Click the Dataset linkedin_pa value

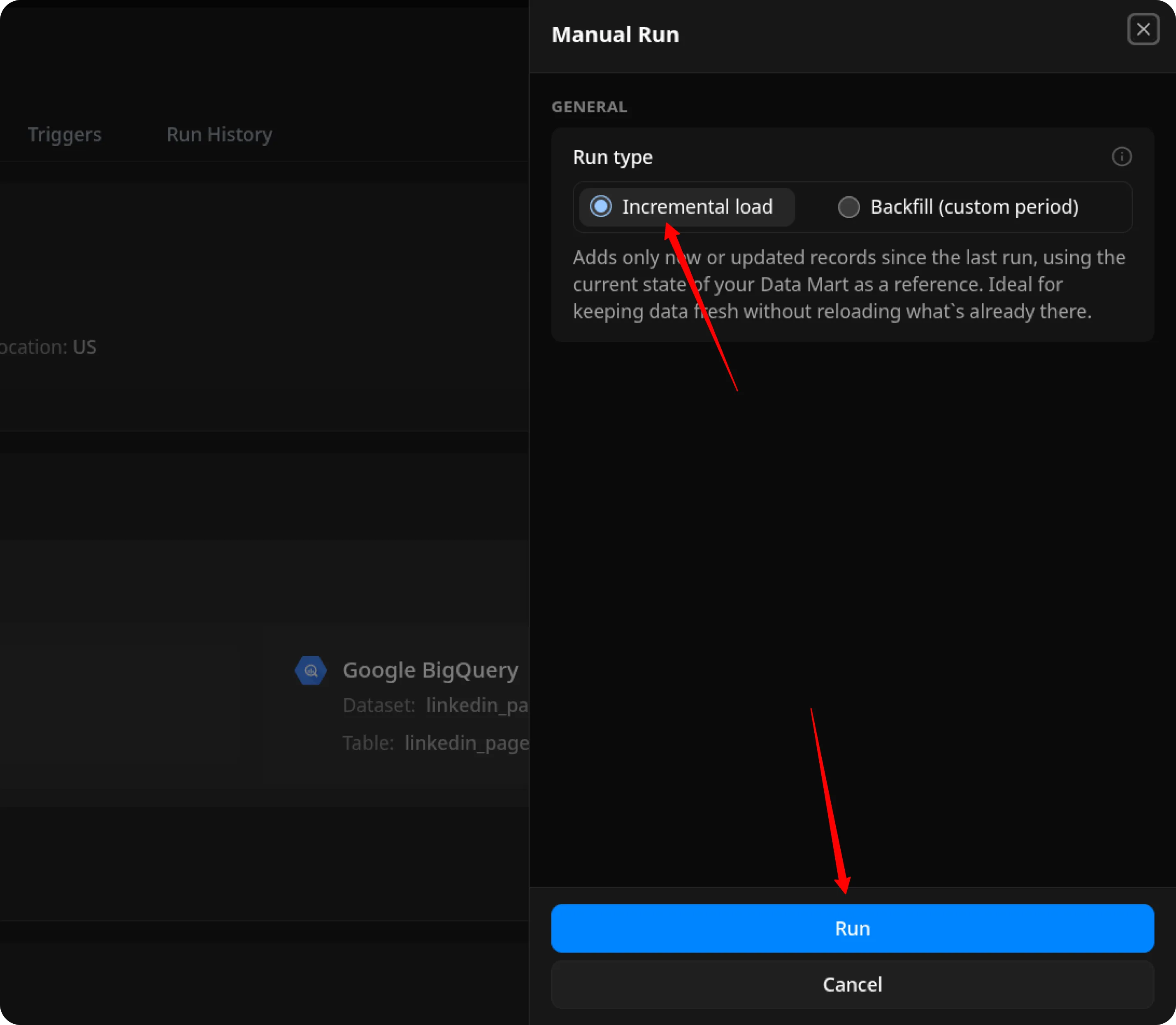point(477,705)
